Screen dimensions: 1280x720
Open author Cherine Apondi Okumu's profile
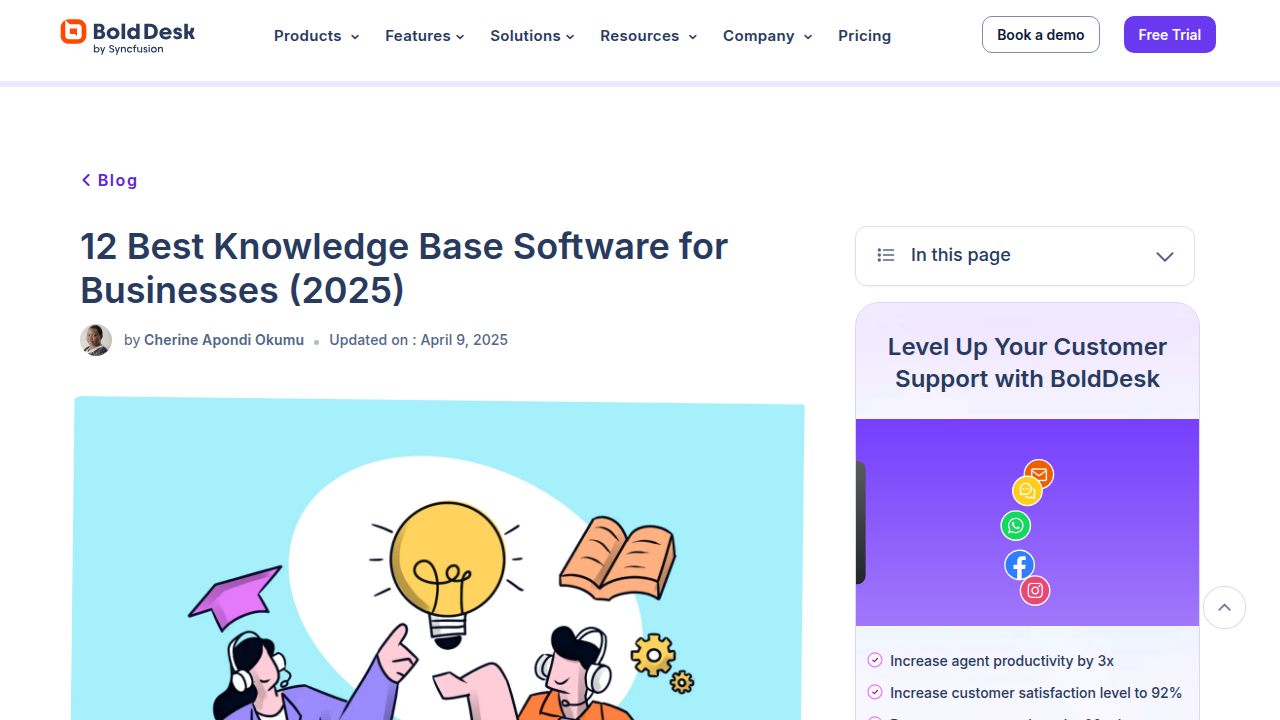(224, 340)
